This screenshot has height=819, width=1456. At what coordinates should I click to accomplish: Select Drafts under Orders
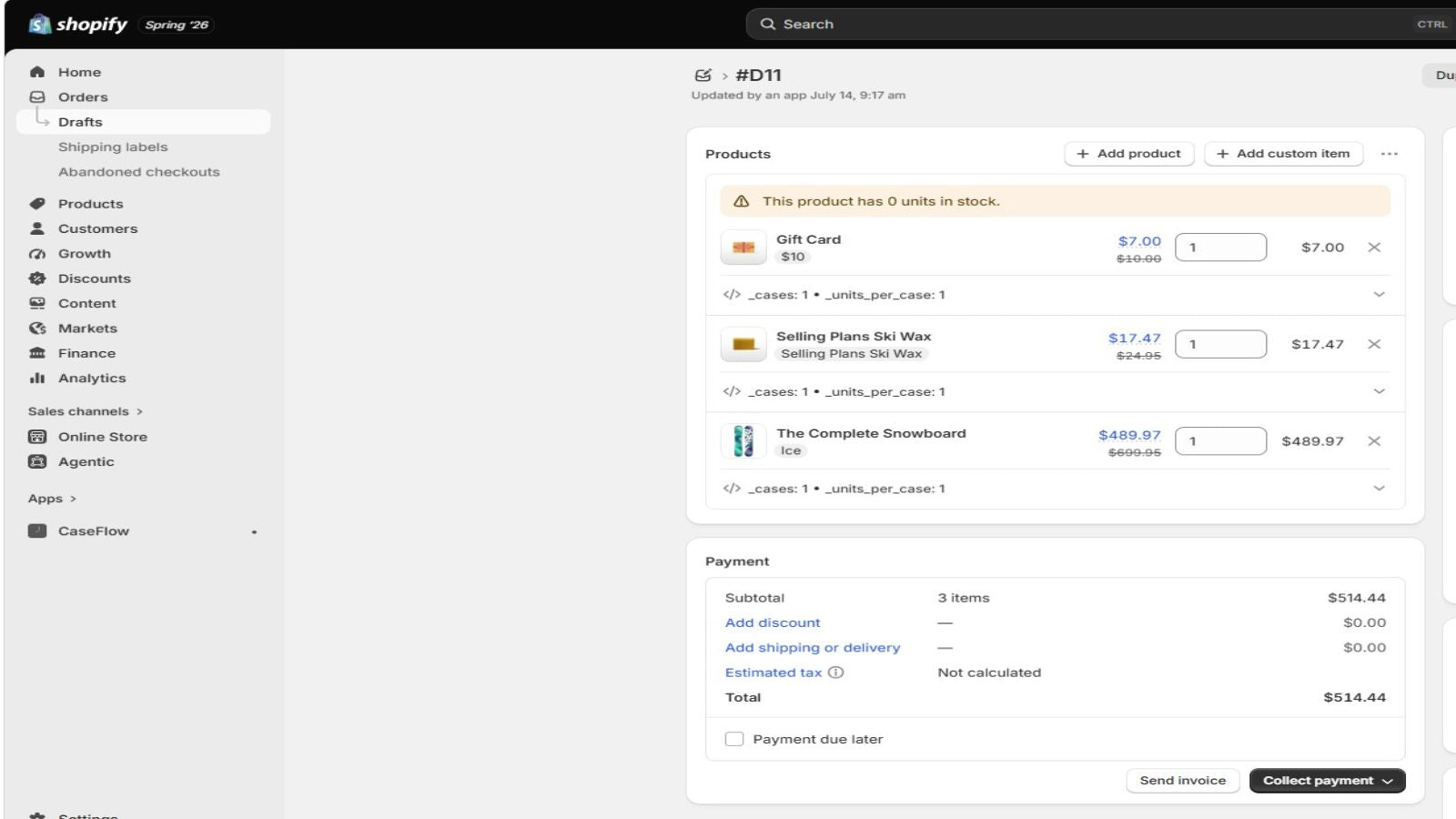[143, 122]
